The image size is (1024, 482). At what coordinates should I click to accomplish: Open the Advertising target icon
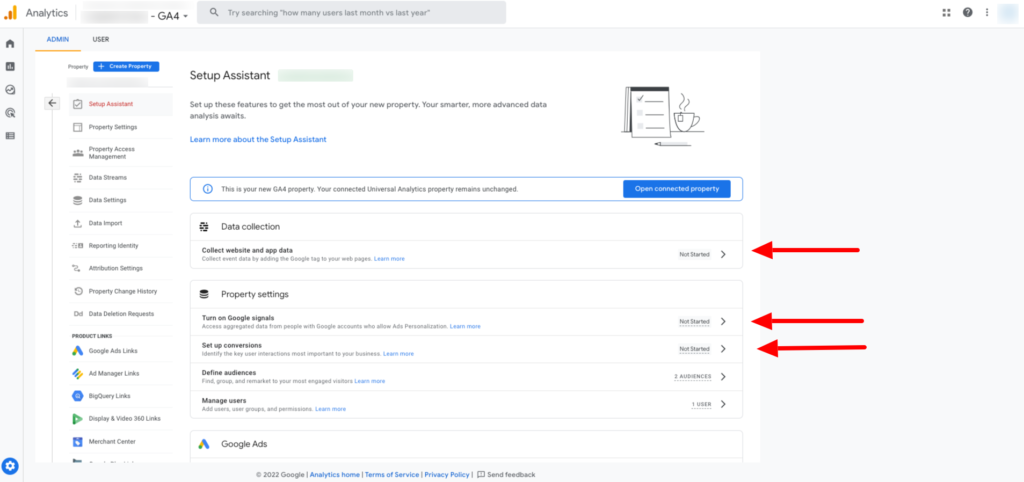point(10,112)
